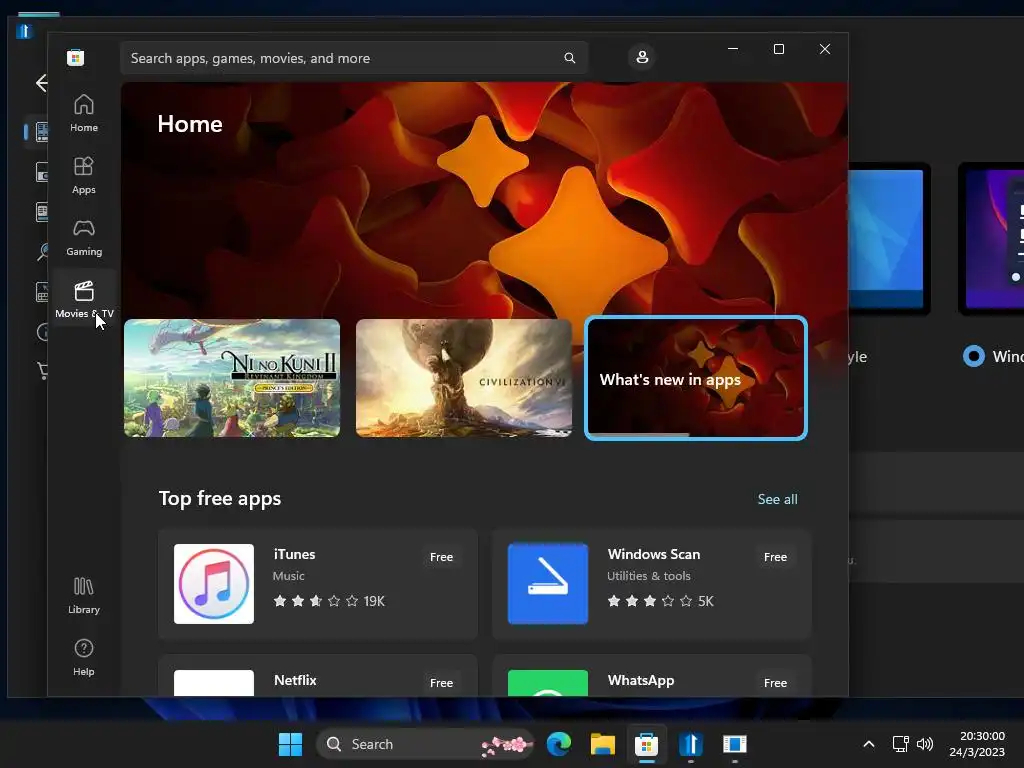Viewport: 1024px width, 768px height.
Task: Switch to blue Stardock app in taskbar
Action: coord(690,744)
